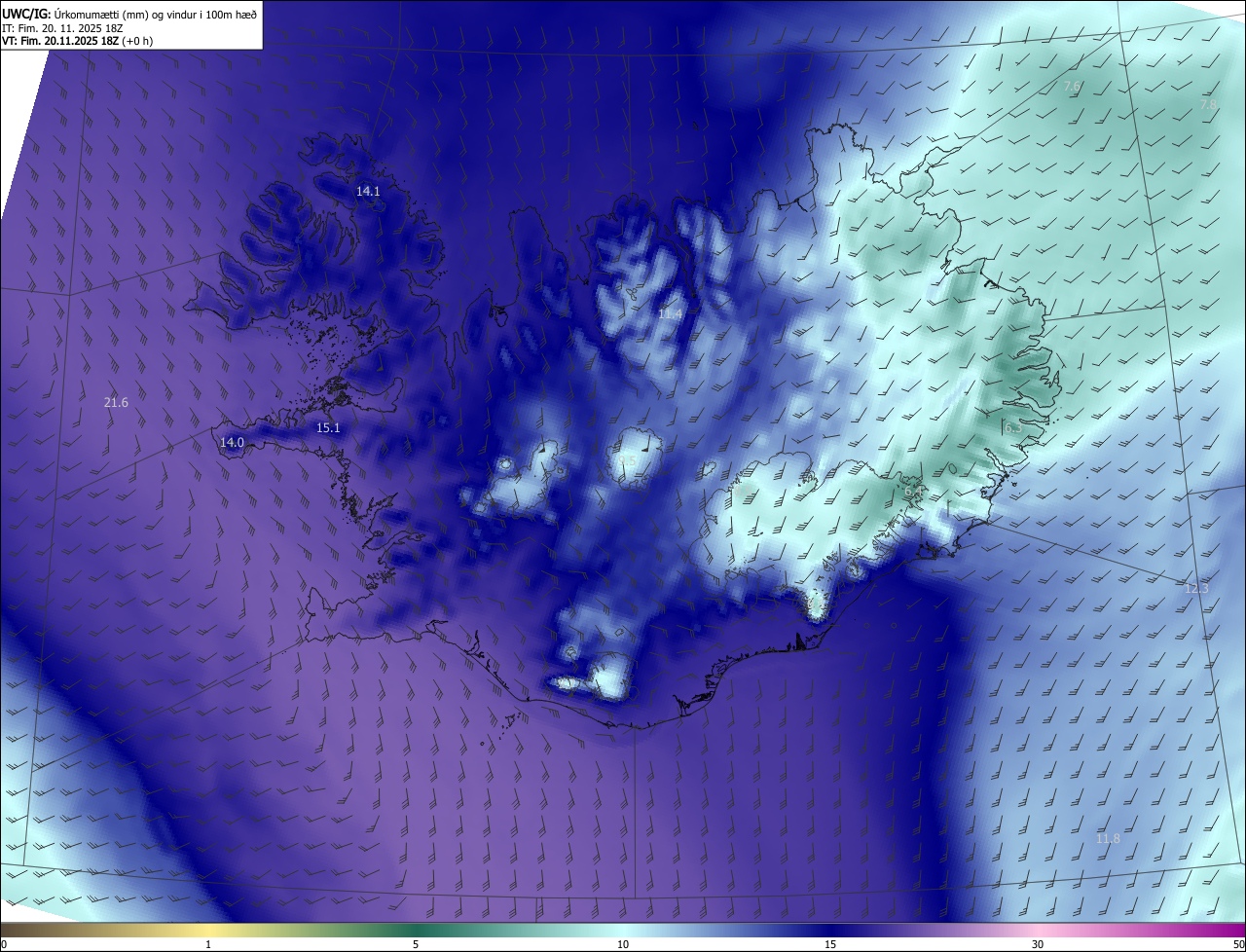Click the 7.8 value near the right edge
Screen dimensions: 1246x952
coord(1208,104)
